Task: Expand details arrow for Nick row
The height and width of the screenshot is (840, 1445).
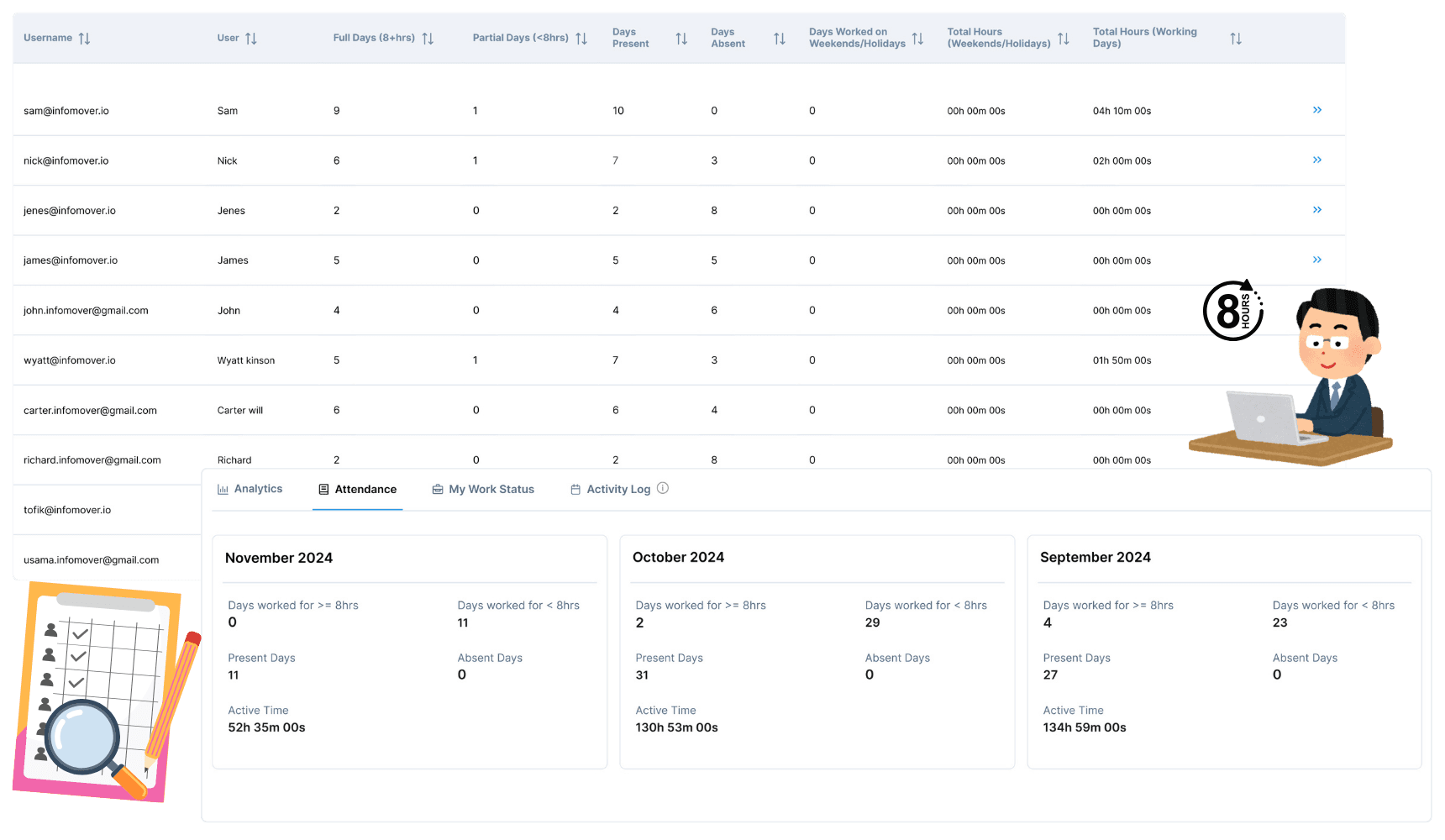Action: 1317,160
